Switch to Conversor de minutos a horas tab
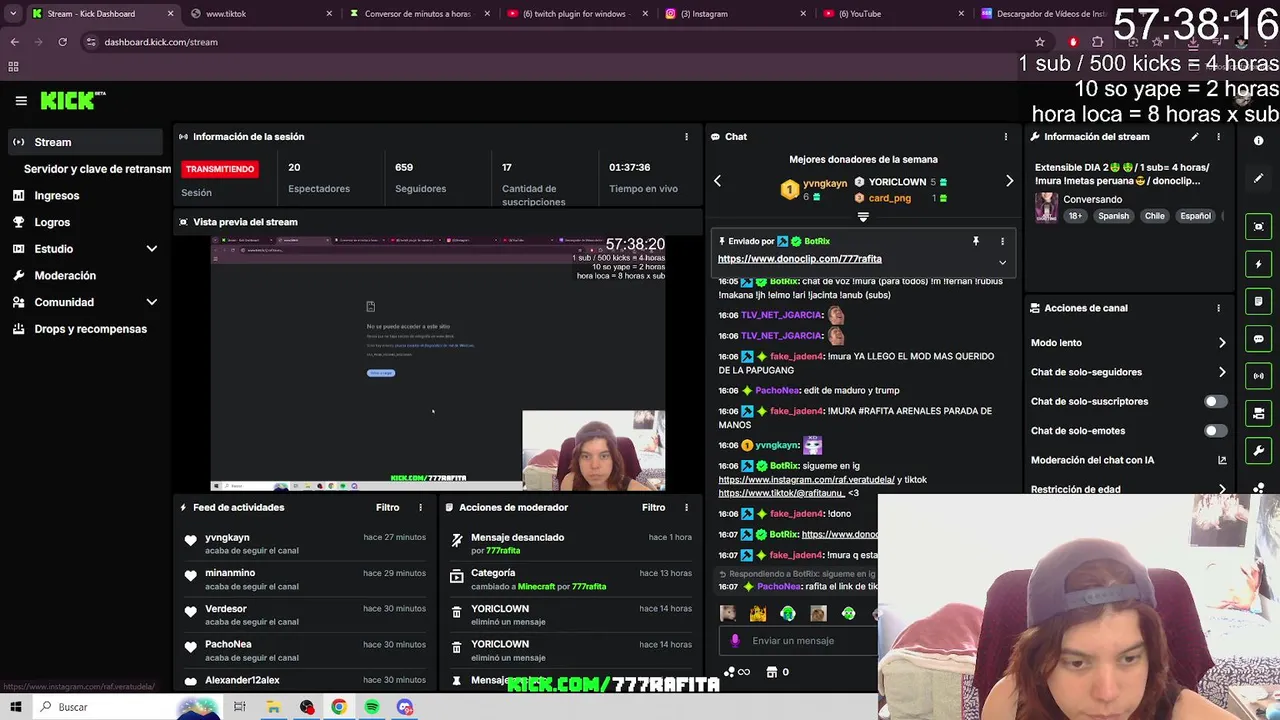1280x720 pixels. tap(418, 14)
